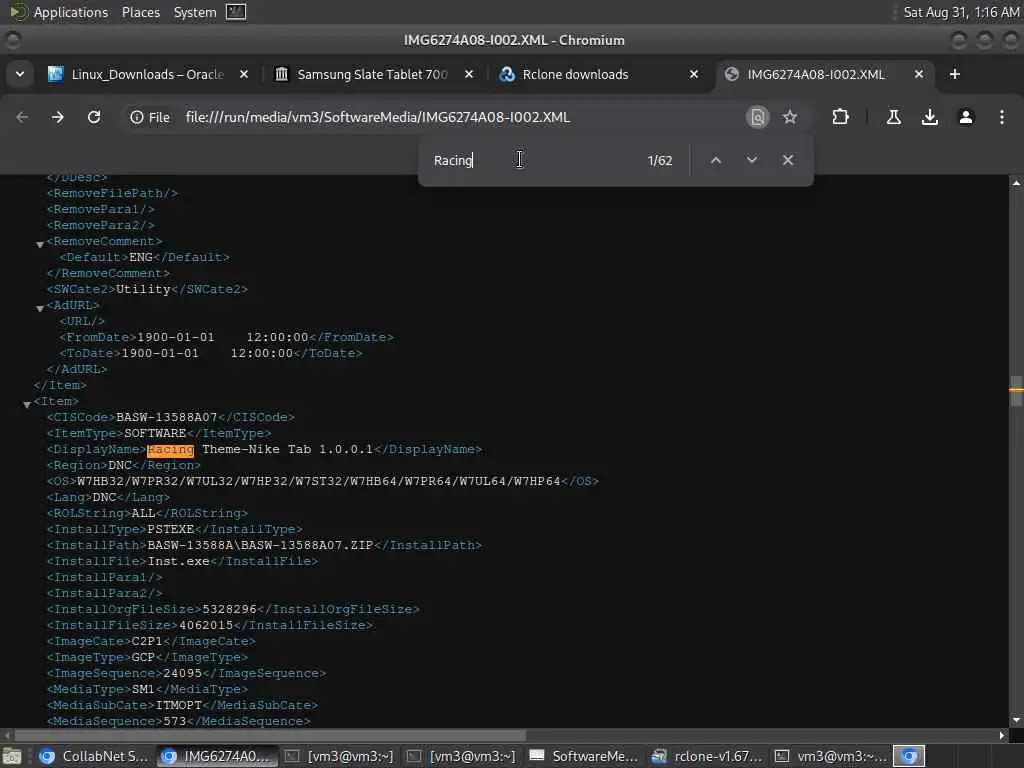Jump to previous find result
This screenshot has width=1024, height=768.
point(716,160)
